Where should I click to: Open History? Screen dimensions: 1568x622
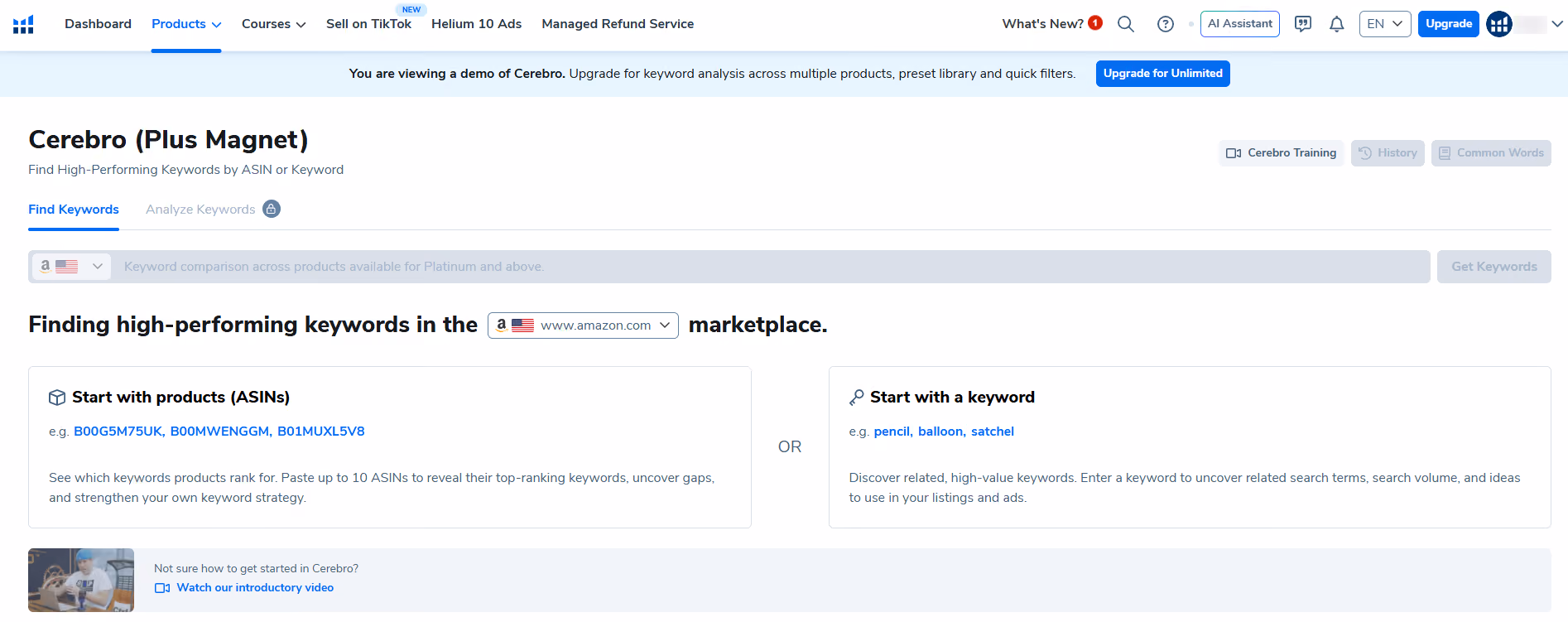(x=1388, y=153)
